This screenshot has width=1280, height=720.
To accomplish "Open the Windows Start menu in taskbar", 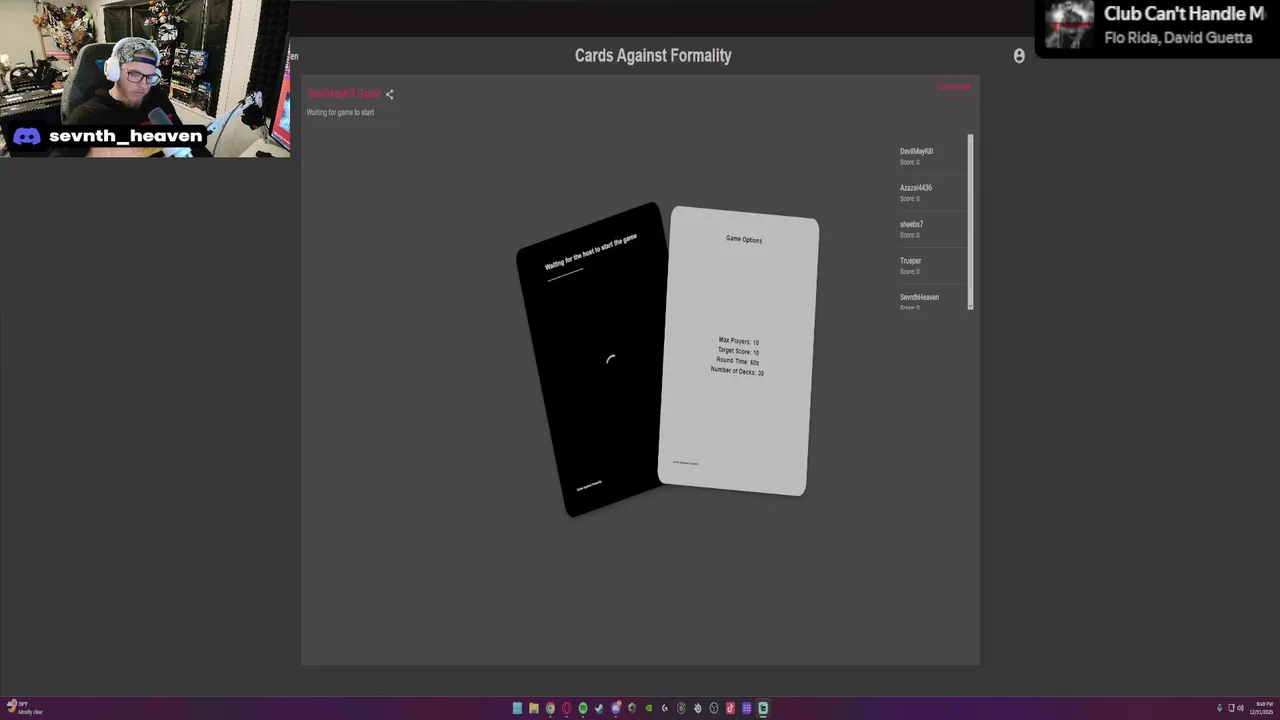I will point(517,708).
